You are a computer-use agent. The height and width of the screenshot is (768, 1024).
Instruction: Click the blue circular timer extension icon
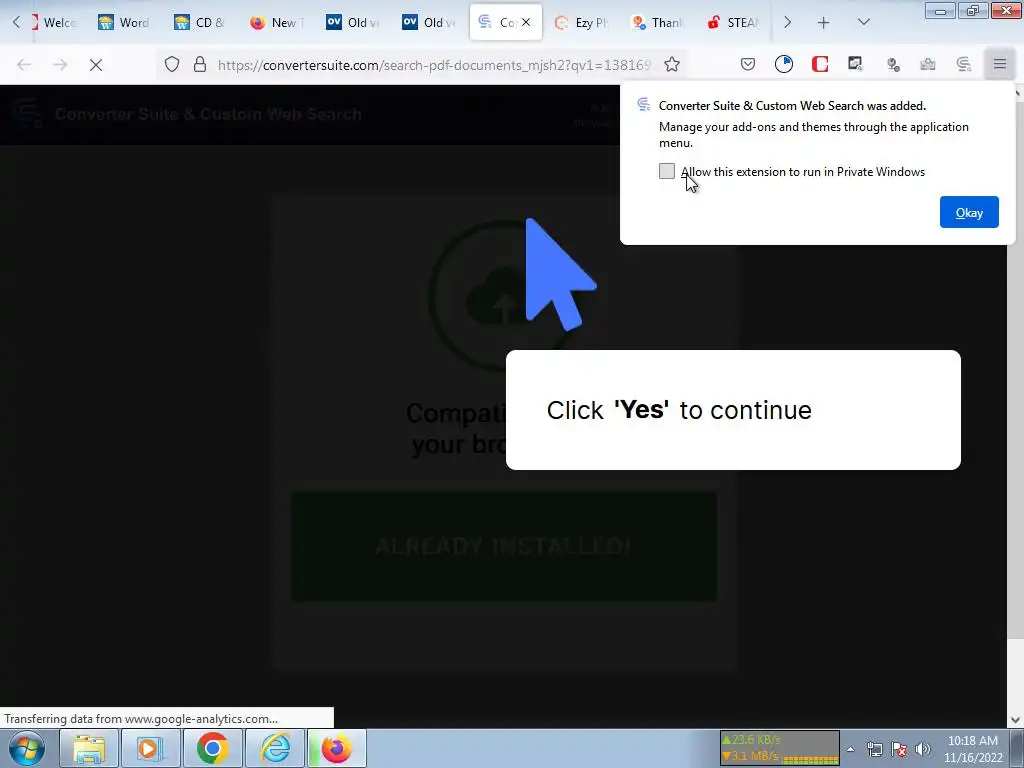[x=784, y=64]
